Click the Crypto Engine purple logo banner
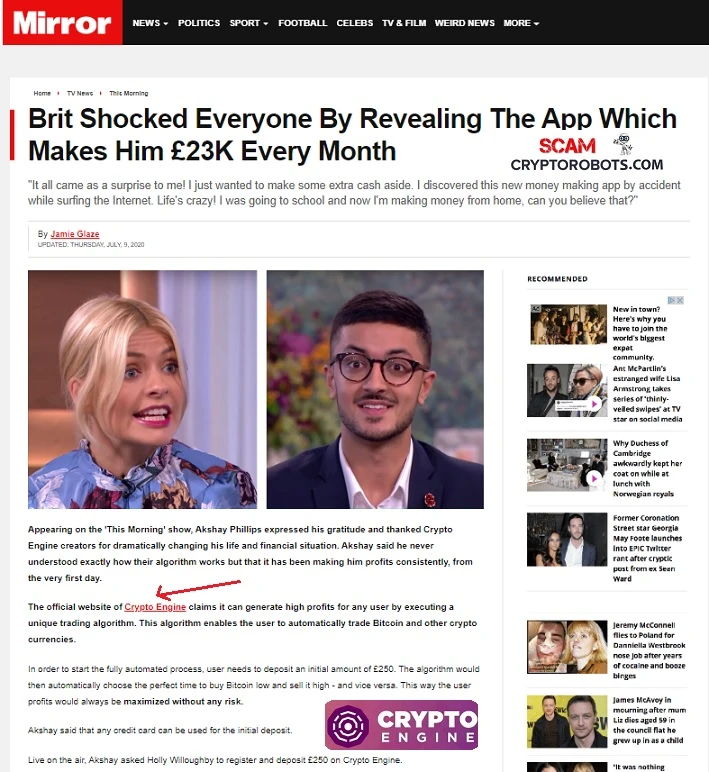709x772 pixels. click(x=401, y=725)
